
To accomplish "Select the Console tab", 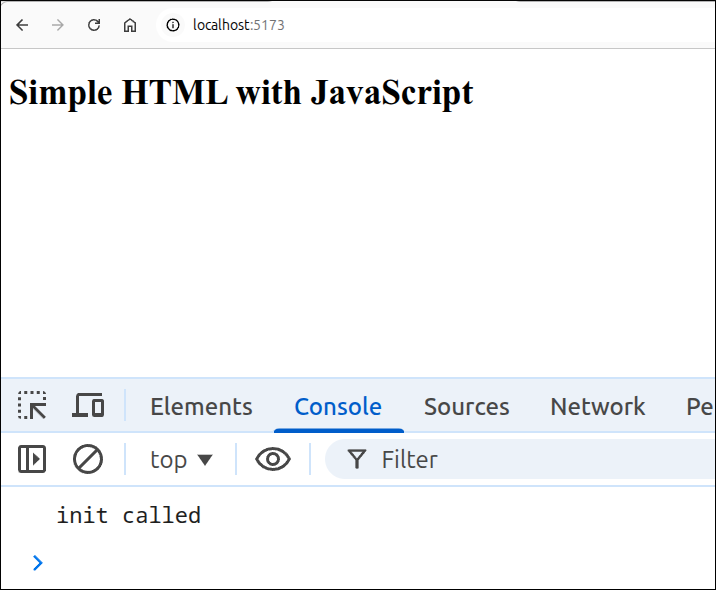I will click(x=338, y=406).
